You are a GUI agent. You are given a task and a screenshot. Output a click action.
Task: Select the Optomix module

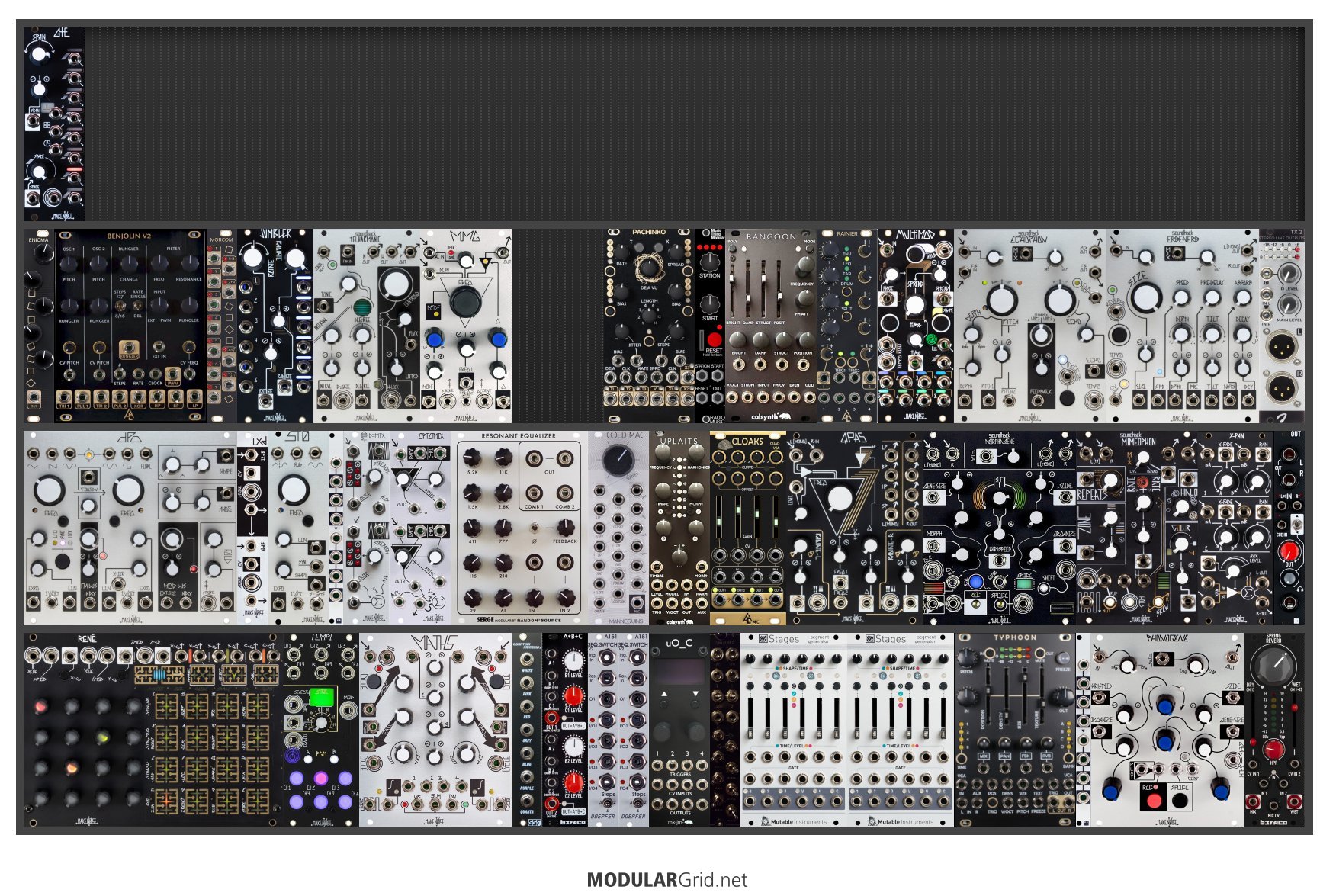pos(420,528)
